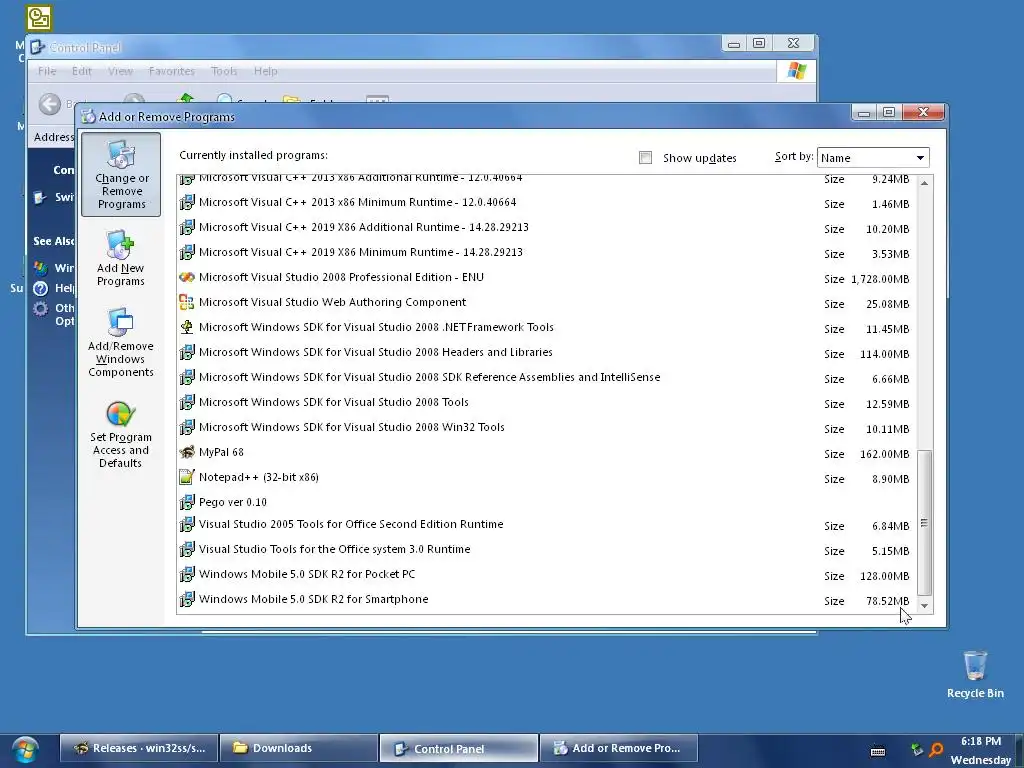Select Microsoft Visual Studio Web Authoring Component
This screenshot has width=1024, height=768.
[332, 302]
